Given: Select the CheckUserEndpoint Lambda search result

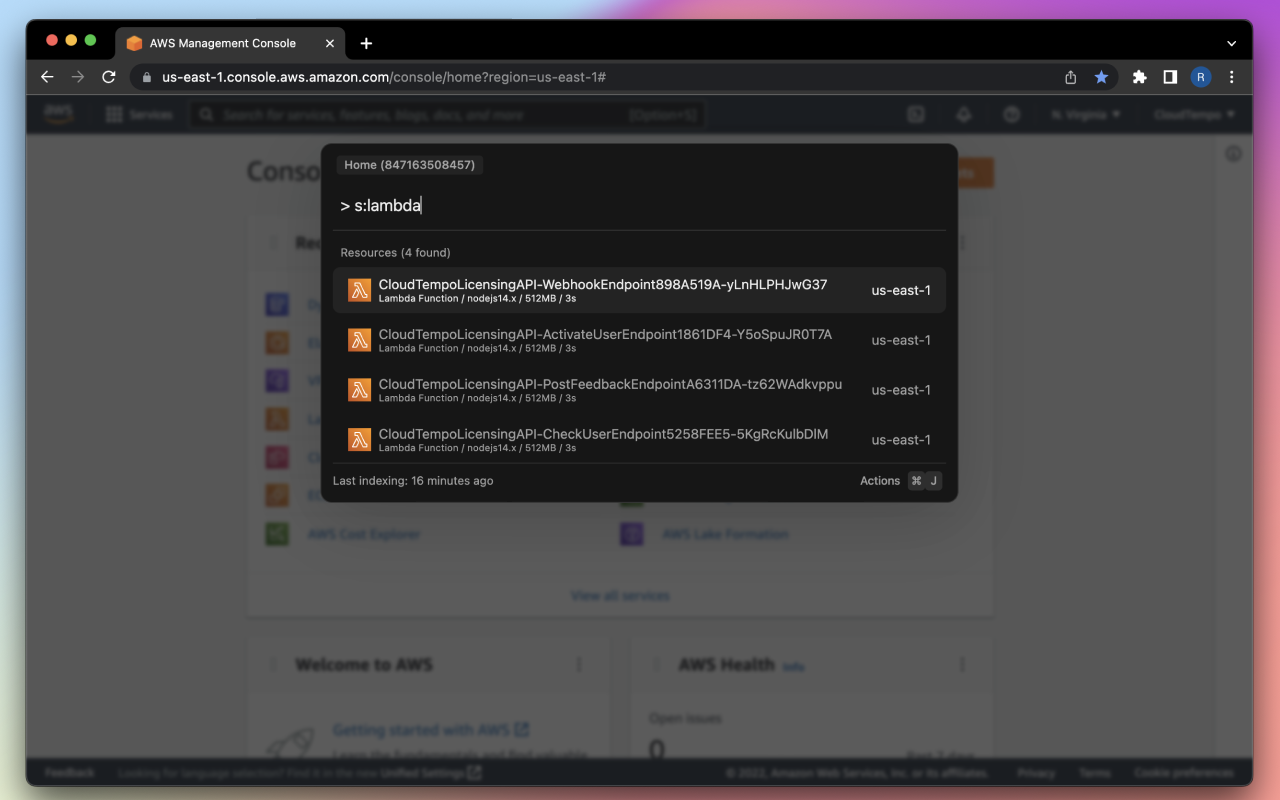Looking at the screenshot, I should pyautogui.click(x=640, y=439).
